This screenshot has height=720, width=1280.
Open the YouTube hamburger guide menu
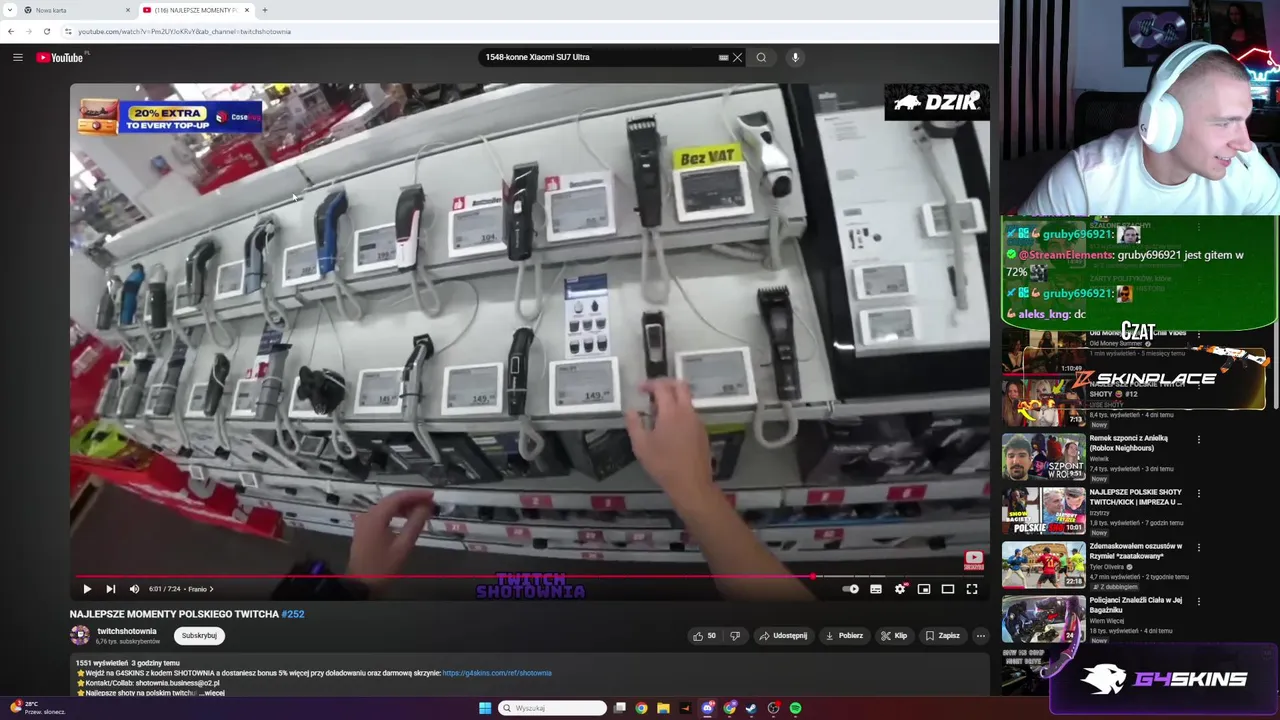click(x=17, y=57)
